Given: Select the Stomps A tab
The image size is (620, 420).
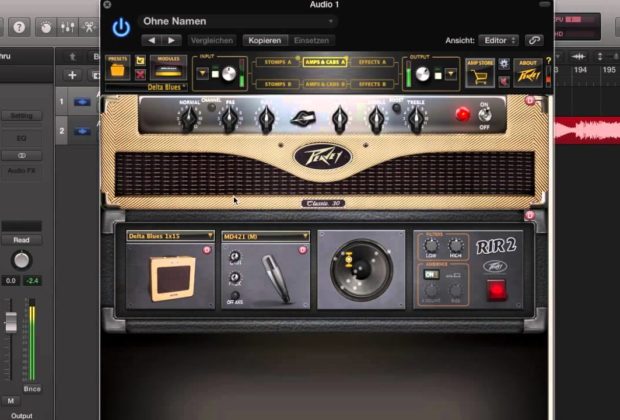Looking at the screenshot, I should click(278, 62).
